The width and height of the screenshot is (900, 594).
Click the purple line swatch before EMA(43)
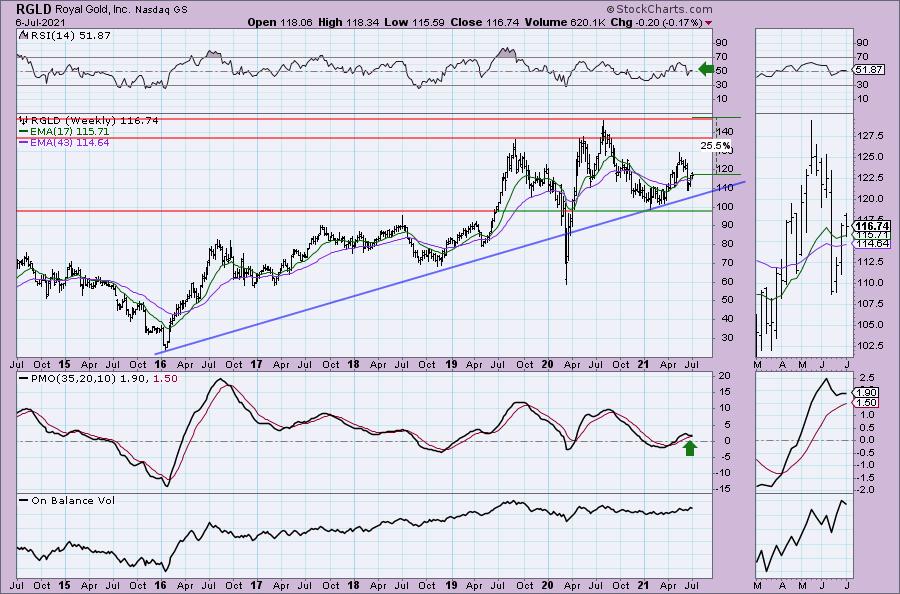[24, 142]
